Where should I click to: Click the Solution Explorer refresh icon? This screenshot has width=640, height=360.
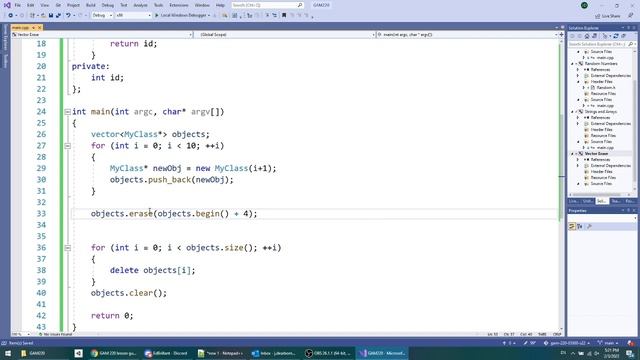tap(616, 36)
